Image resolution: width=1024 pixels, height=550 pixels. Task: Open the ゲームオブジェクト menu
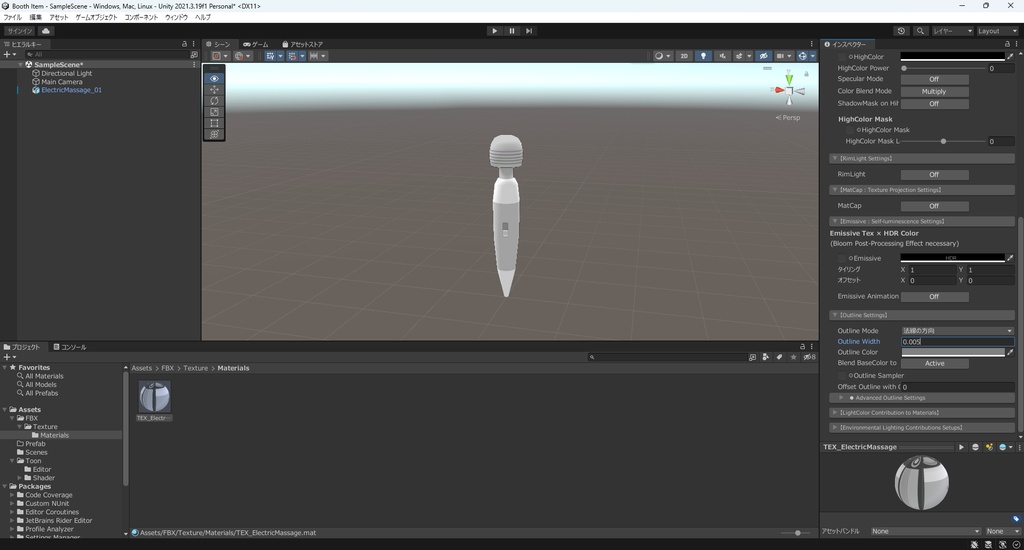[96, 18]
